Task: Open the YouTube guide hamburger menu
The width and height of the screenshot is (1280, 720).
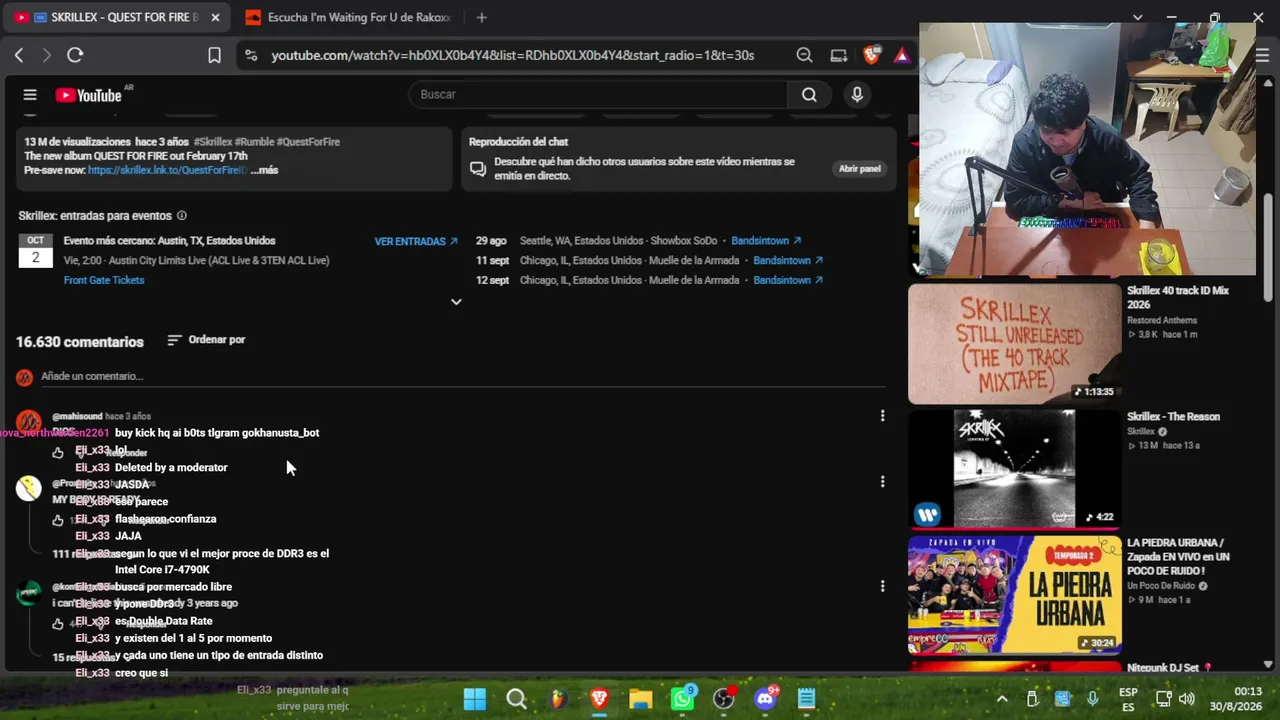Action: pos(30,95)
